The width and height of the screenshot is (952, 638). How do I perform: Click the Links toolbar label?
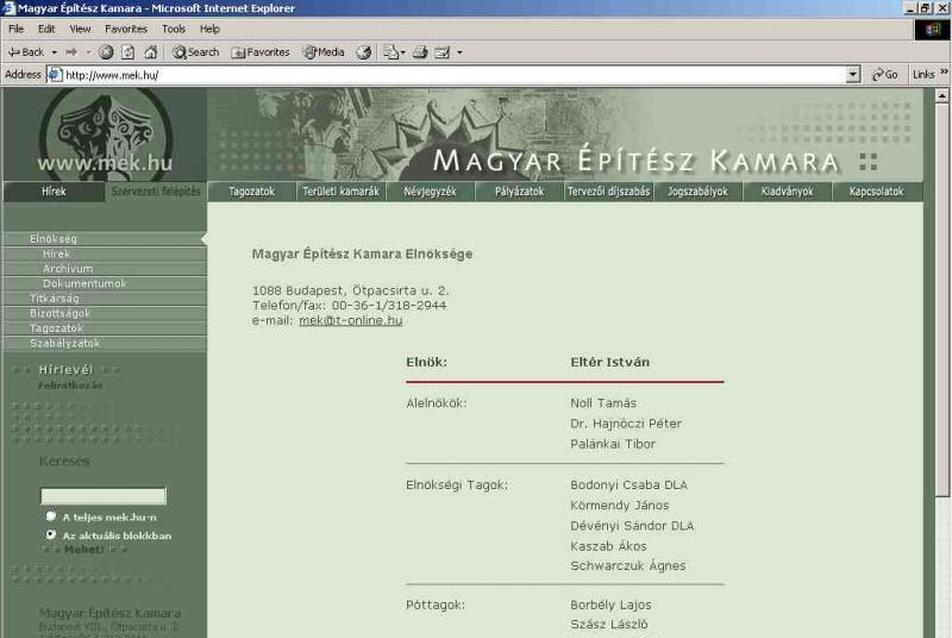pos(923,75)
